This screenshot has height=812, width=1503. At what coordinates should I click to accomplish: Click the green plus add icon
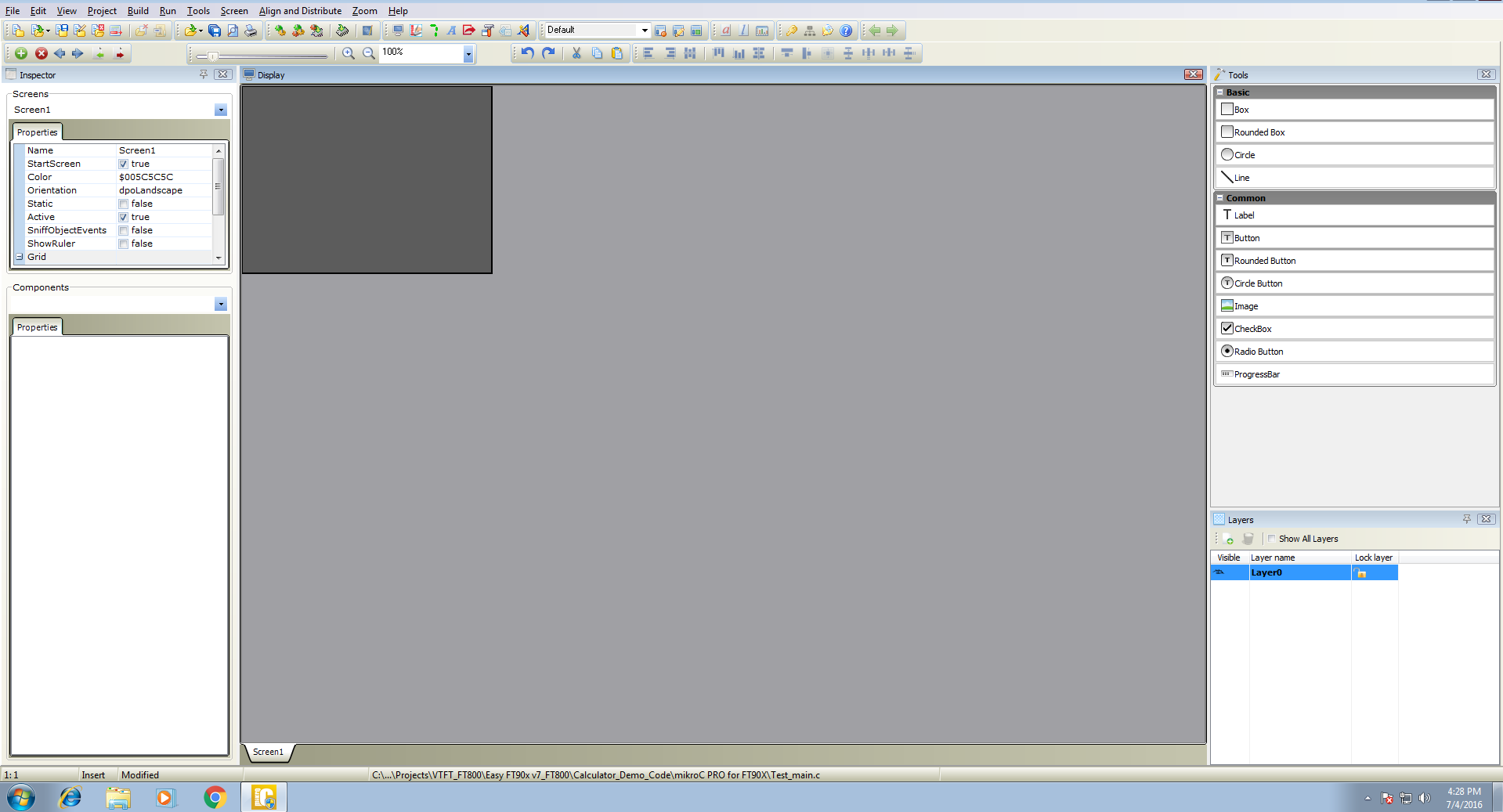(x=21, y=53)
